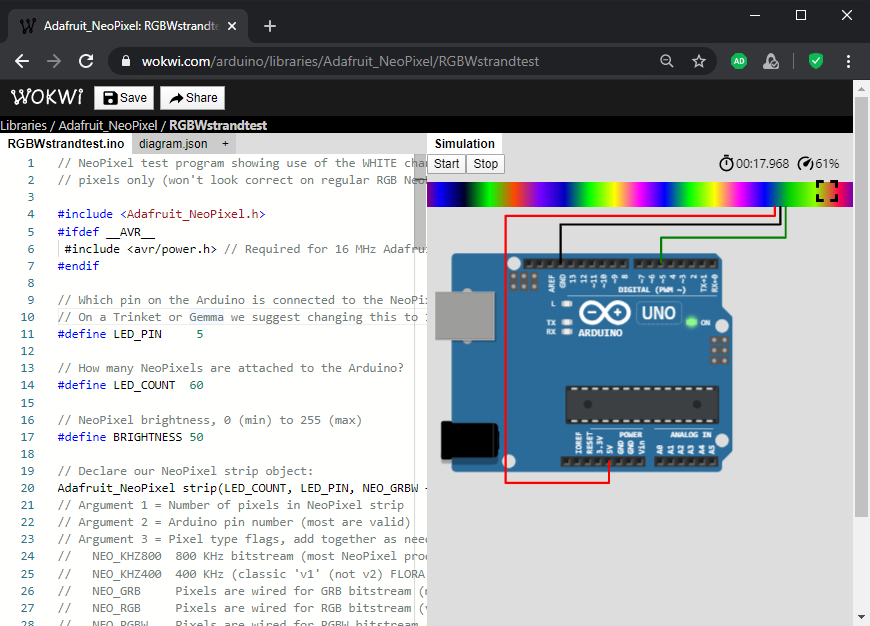This screenshot has width=870, height=626.
Task: Switch to RGBWstrandtest.ino file tab
Action: (x=65, y=144)
